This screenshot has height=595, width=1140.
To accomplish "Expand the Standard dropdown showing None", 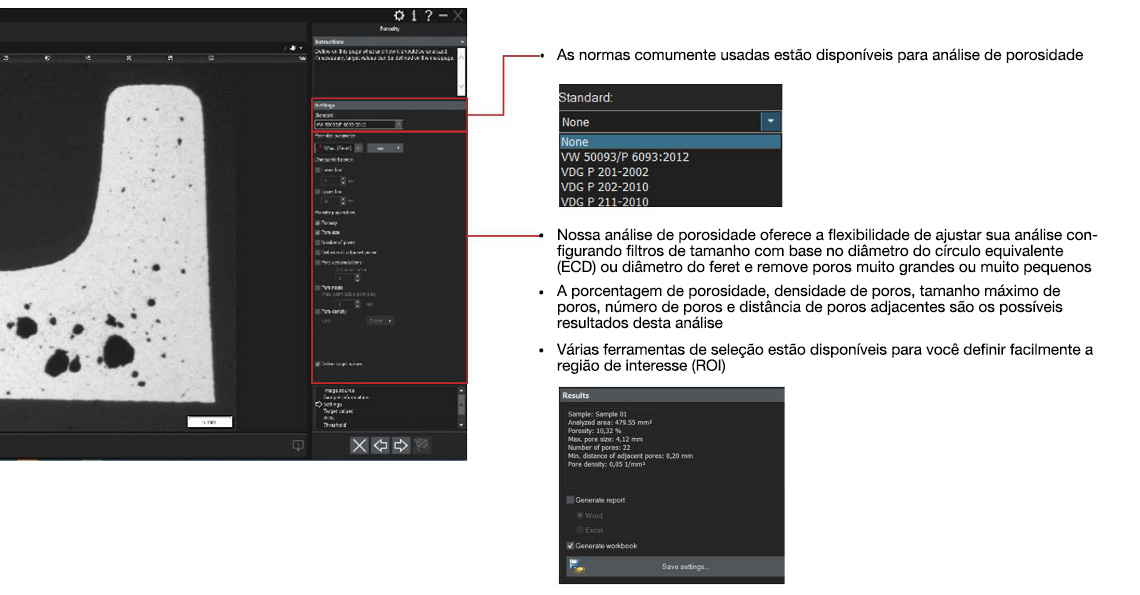I will click(x=770, y=122).
